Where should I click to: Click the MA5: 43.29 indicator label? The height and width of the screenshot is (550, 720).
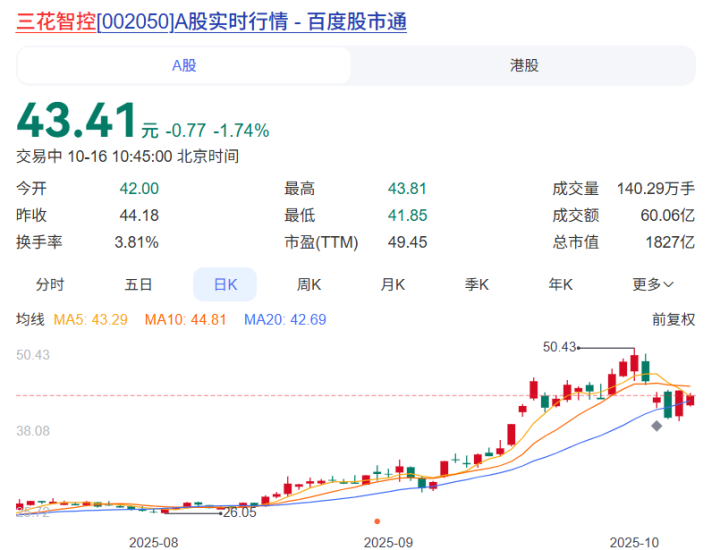(x=90, y=319)
